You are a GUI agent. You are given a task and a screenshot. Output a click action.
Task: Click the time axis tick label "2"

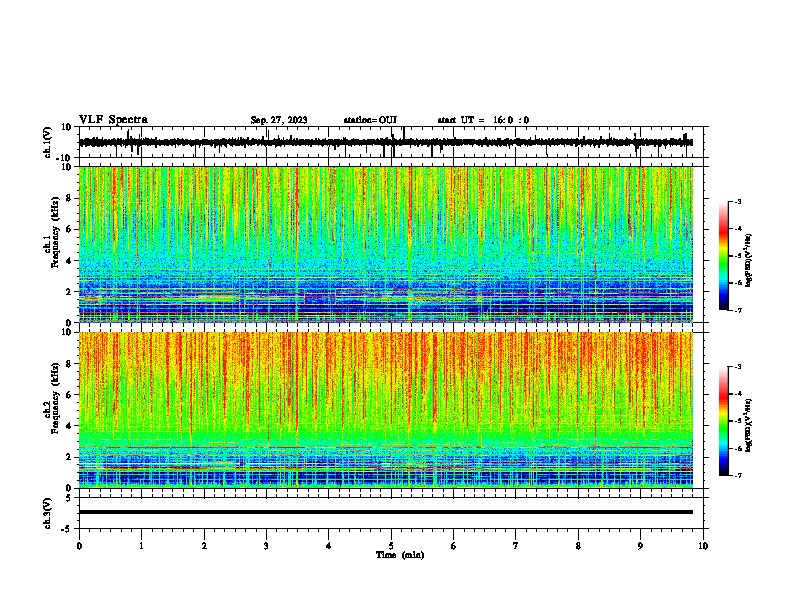pyautogui.click(x=204, y=546)
